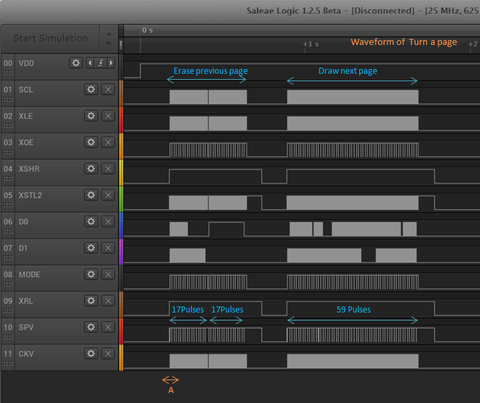
Task: Grab the drag handle of channel 08
Action: tap(8, 284)
